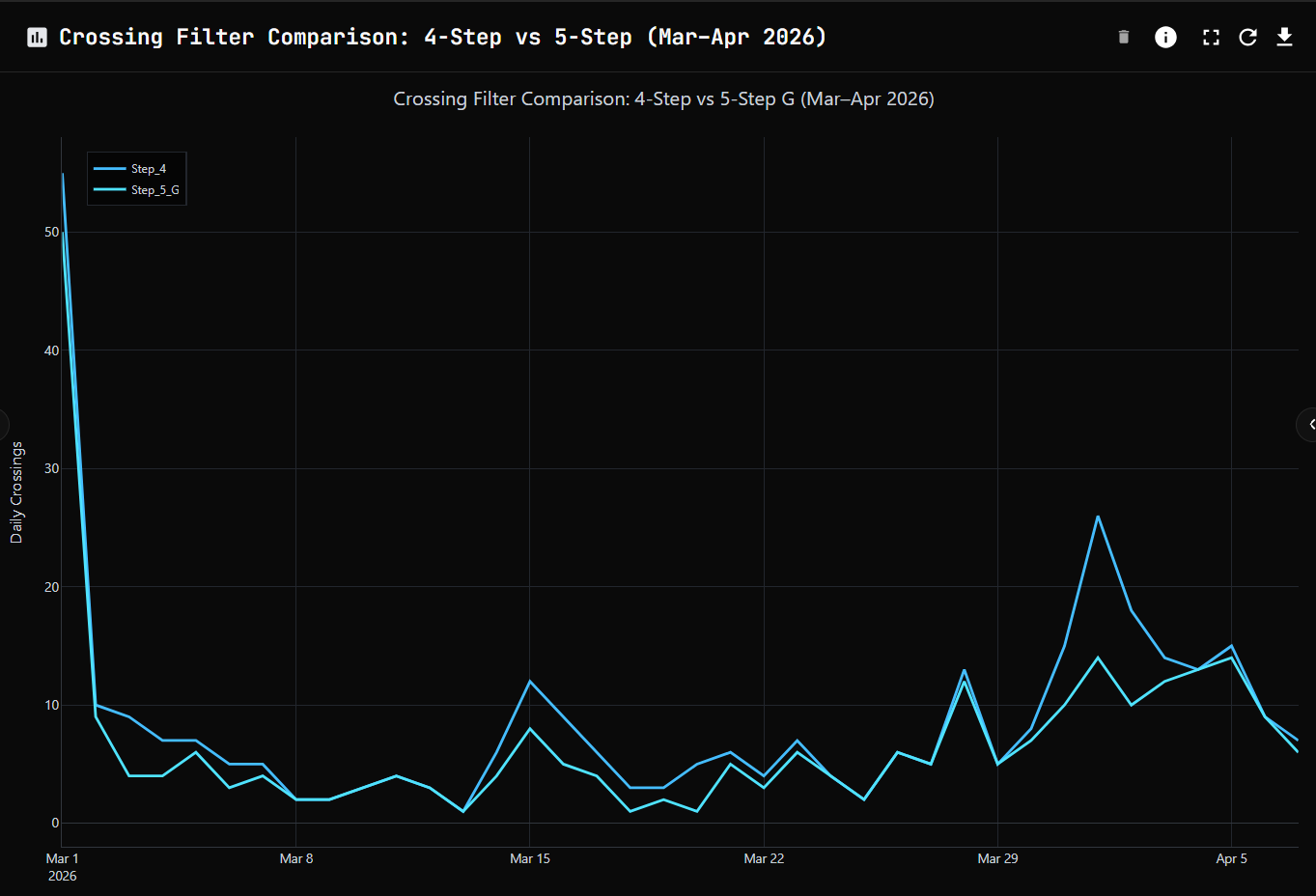The height and width of the screenshot is (896, 1316).
Task: Toggle Step_4 series in the legend
Action: click(x=149, y=169)
